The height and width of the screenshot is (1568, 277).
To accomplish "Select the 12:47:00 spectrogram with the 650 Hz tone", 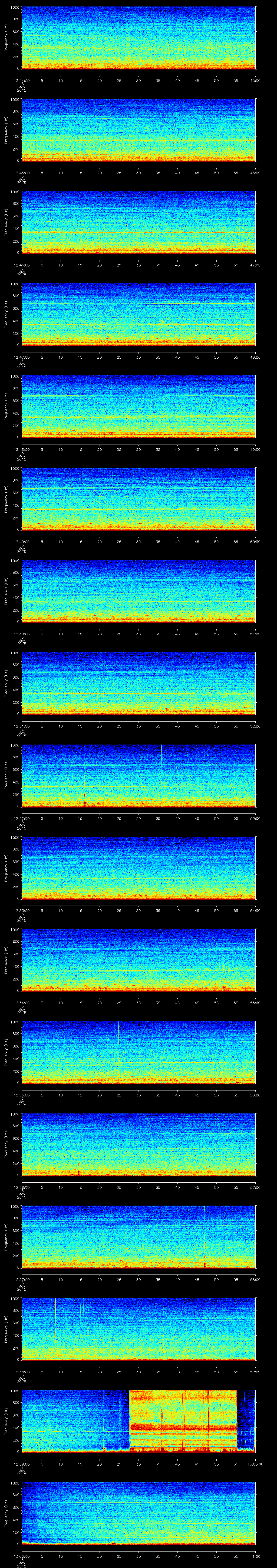I will tap(138, 314).
